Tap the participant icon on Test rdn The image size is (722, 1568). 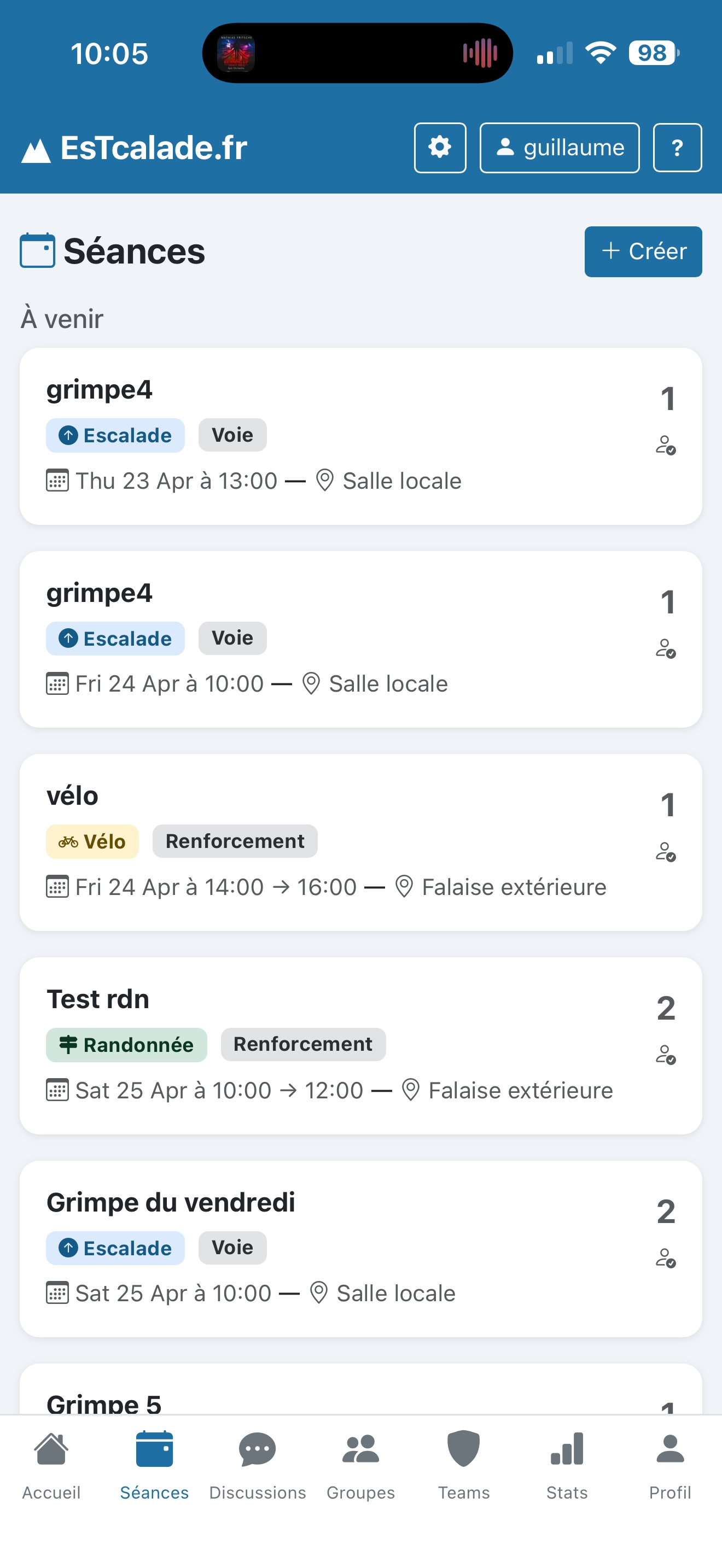[x=666, y=1055]
